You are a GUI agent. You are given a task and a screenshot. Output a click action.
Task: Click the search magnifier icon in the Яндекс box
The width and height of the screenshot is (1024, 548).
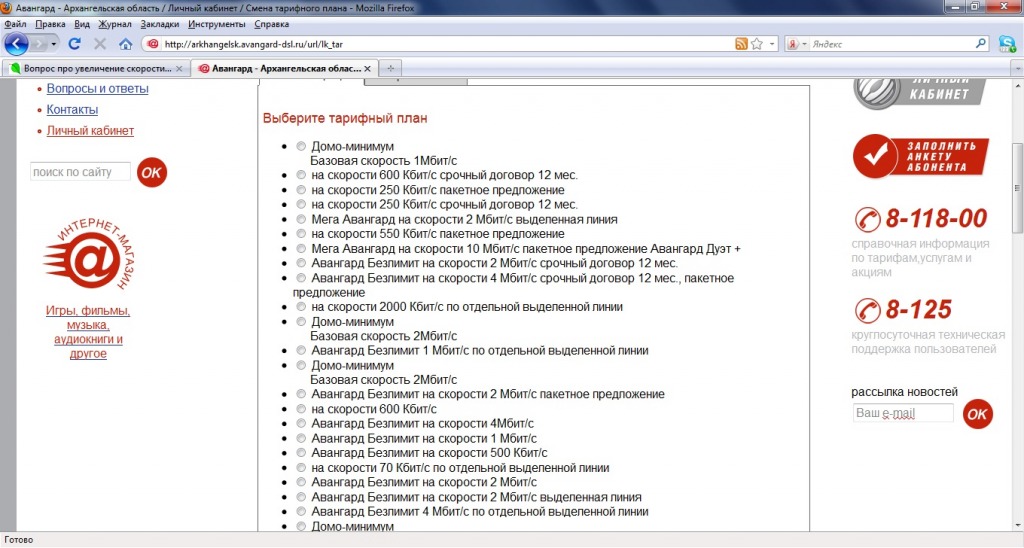pyautogui.click(x=981, y=43)
